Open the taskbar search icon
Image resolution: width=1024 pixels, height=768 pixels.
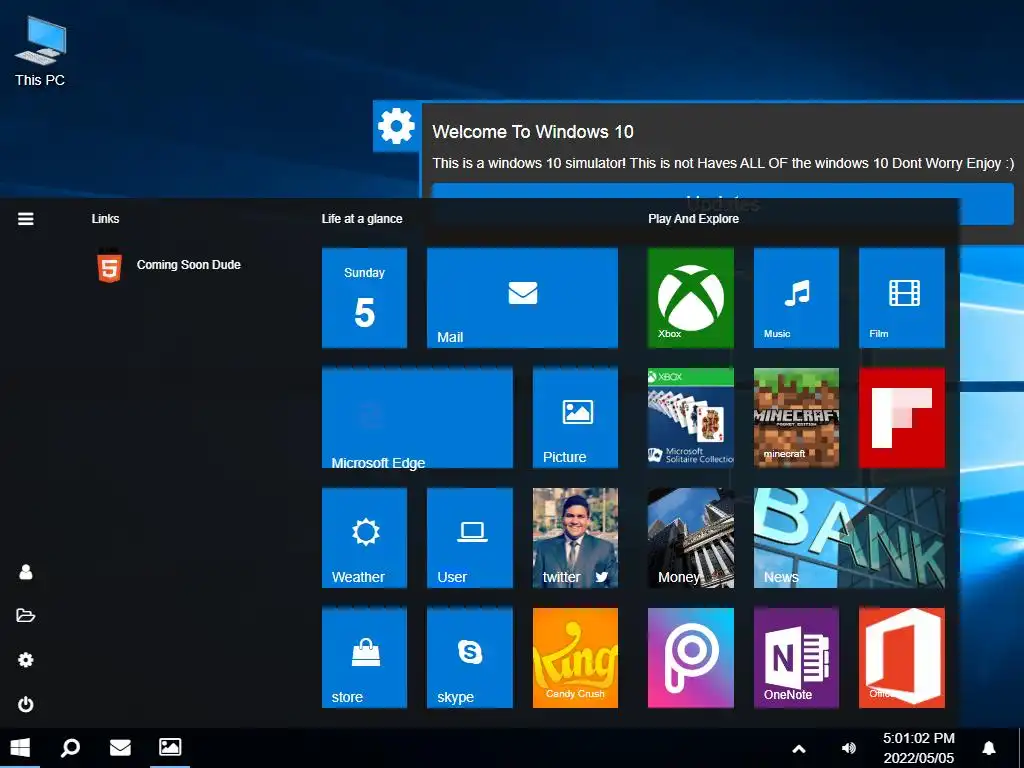[x=70, y=748]
